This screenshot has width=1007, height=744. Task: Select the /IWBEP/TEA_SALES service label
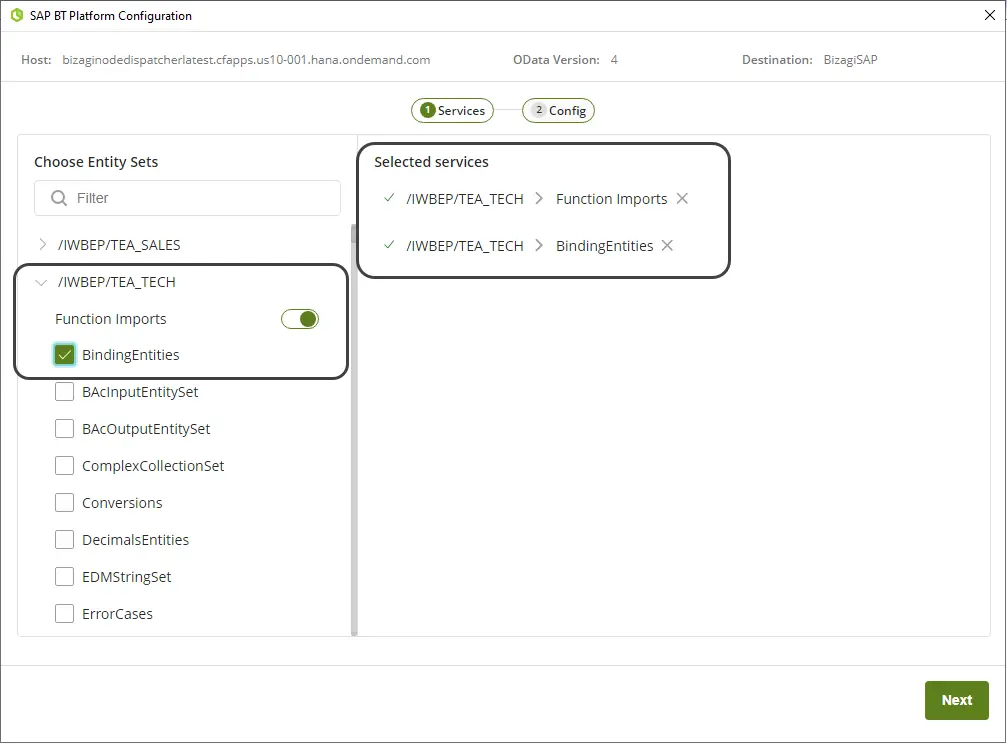(x=119, y=245)
